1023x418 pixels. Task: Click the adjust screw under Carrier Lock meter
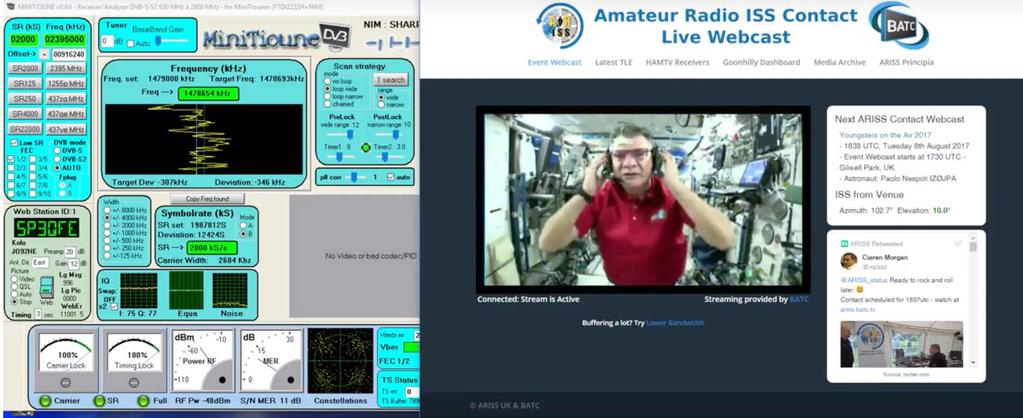[x=66, y=383]
